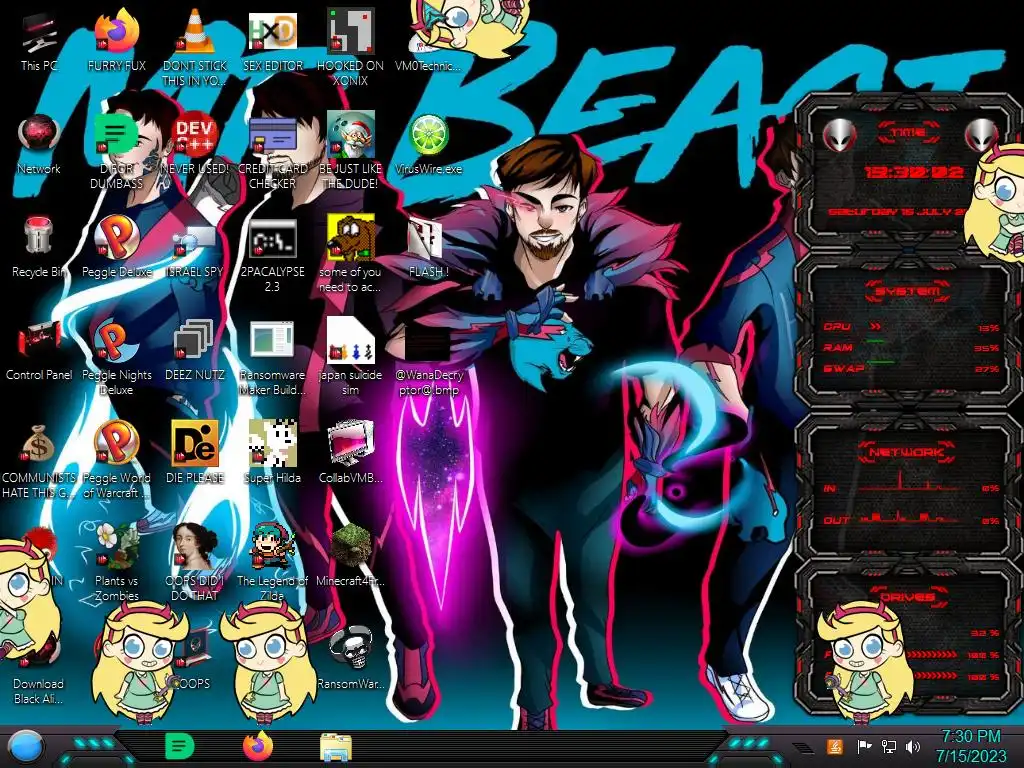Open the FLASH ! desktop icon
The height and width of the screenshot is (768, 1024).
(428, 248)
